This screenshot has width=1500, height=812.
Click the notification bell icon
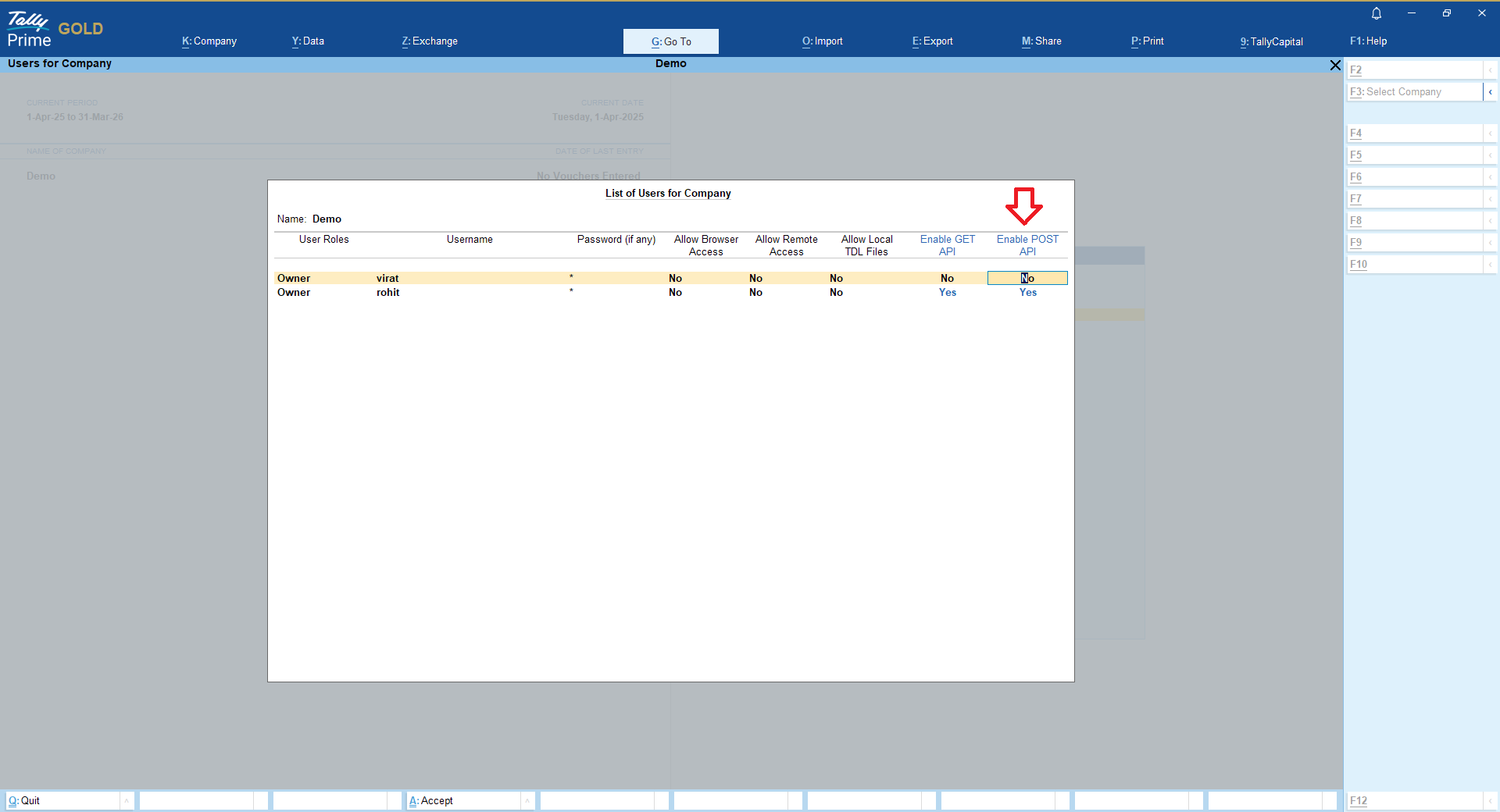pos(1377,13)
